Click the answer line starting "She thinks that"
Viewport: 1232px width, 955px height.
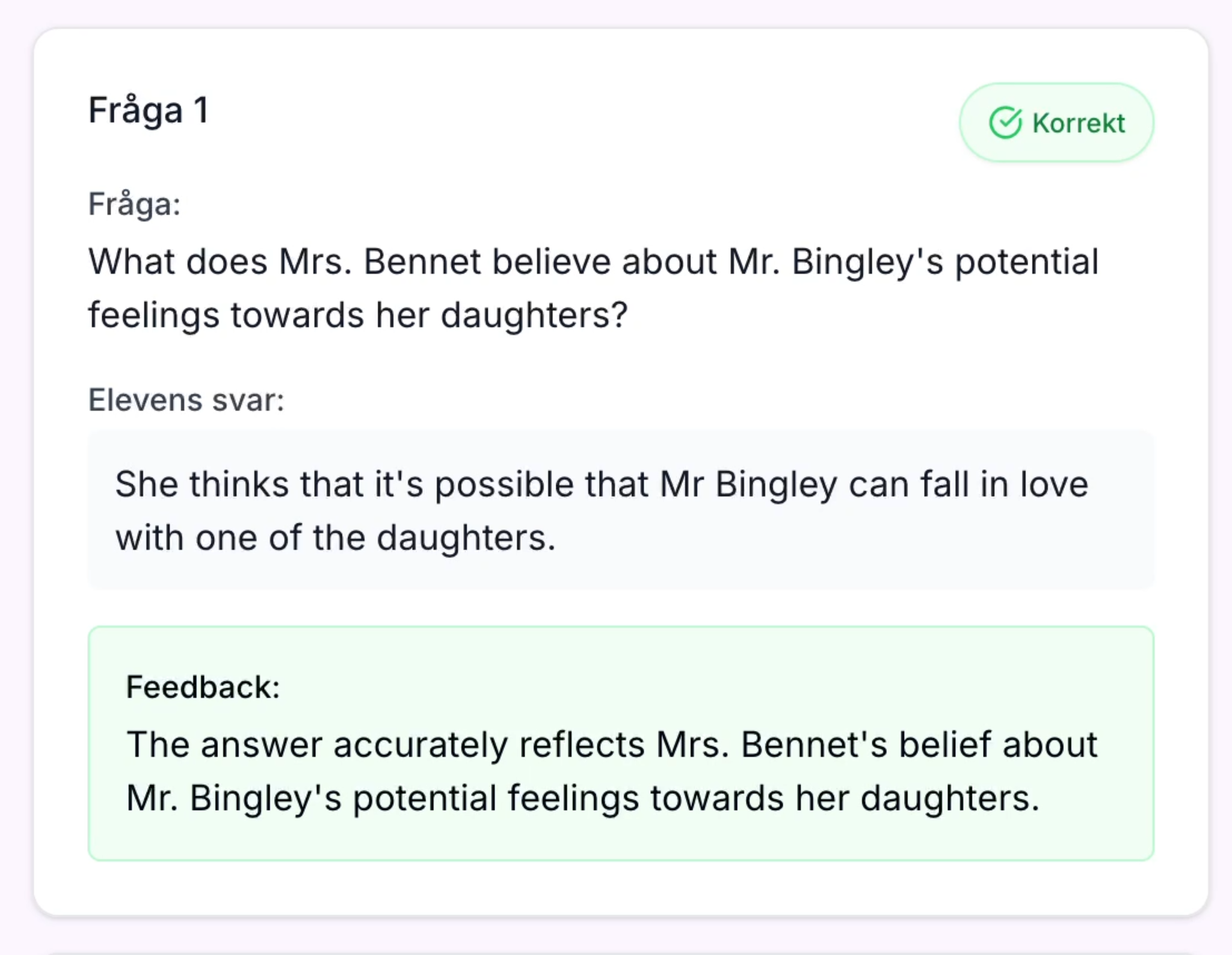pos(602,484)
